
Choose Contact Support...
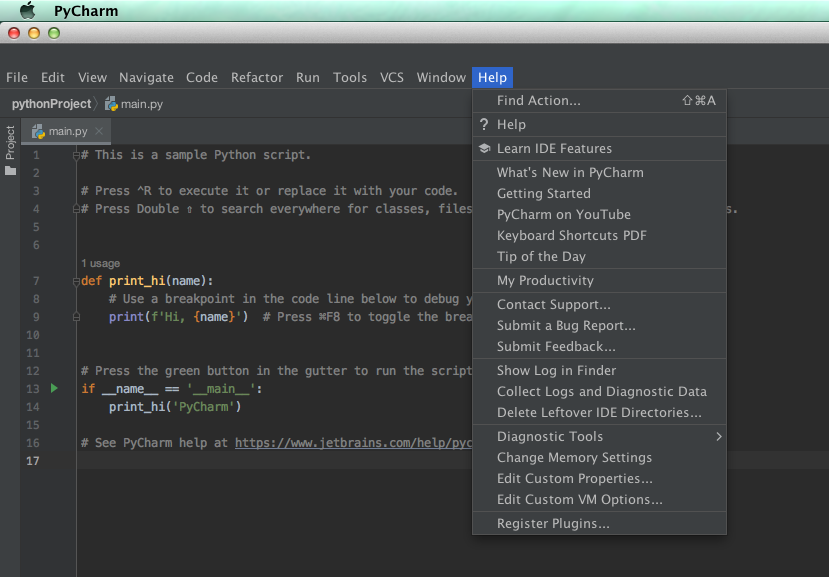599,305
